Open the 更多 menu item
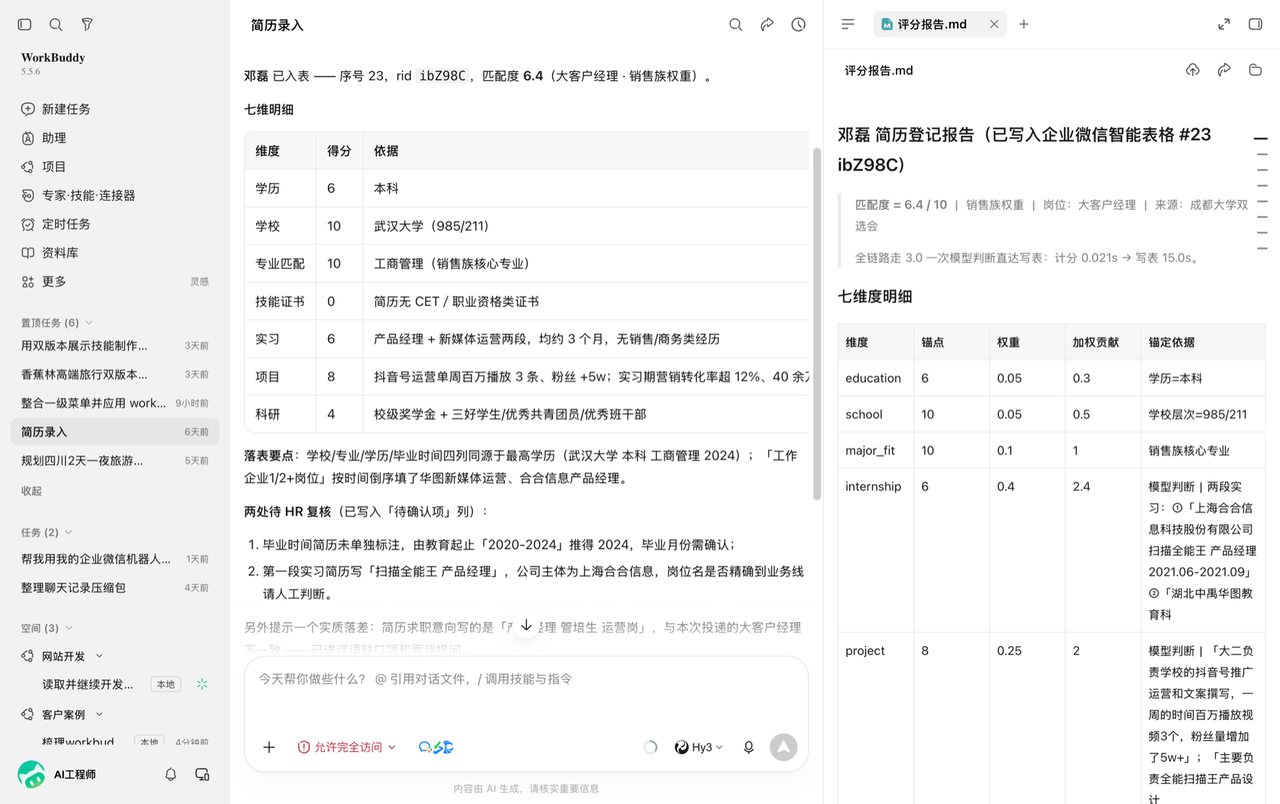 coord(115,282)
